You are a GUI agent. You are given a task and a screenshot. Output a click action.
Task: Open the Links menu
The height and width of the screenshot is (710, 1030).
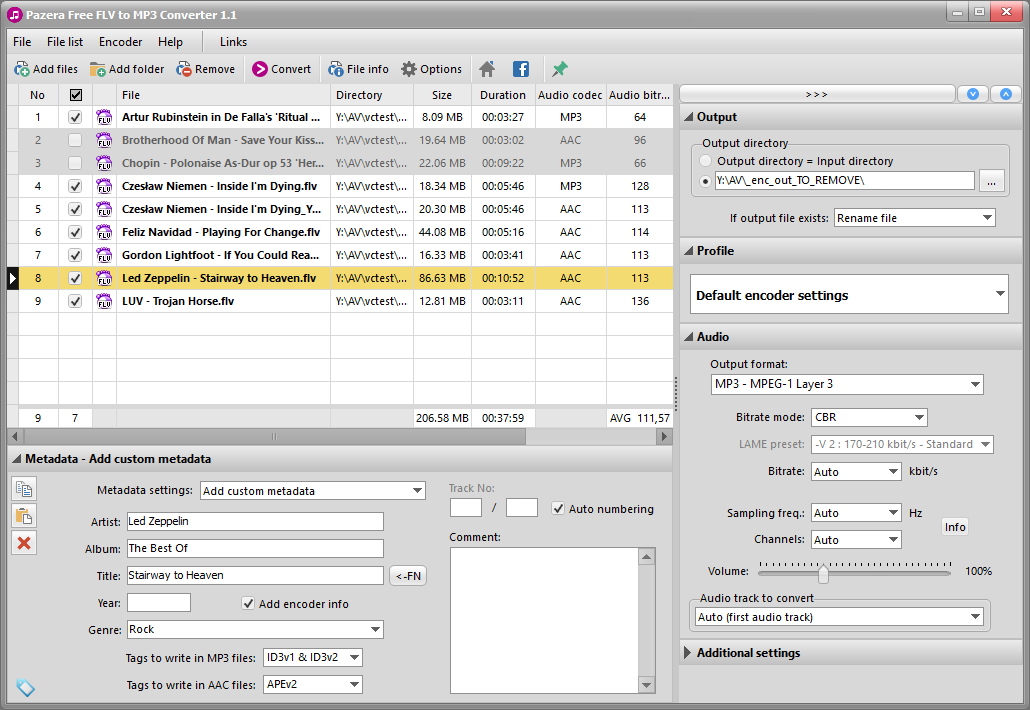click(233, 42)
